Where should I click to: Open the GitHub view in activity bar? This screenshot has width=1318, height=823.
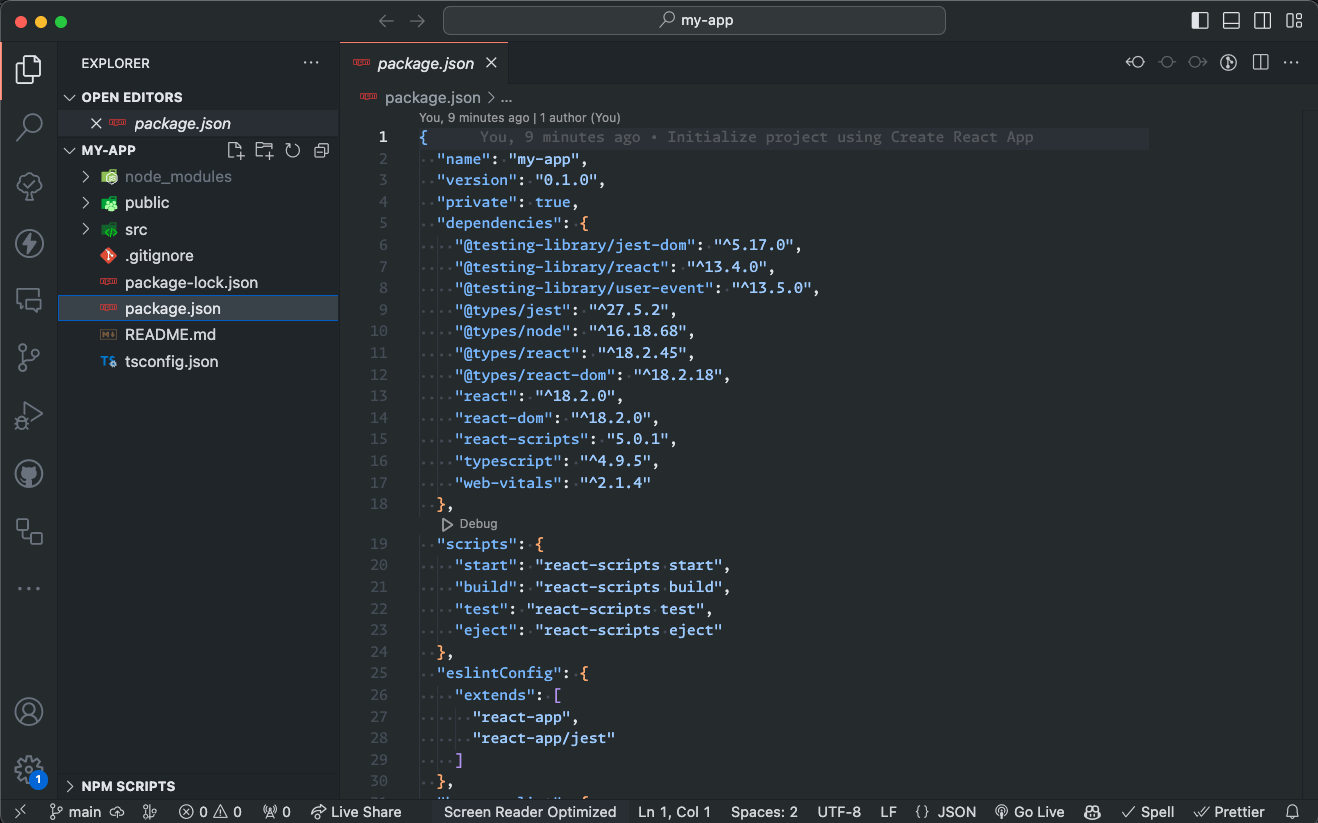click(x=29, y=473)
